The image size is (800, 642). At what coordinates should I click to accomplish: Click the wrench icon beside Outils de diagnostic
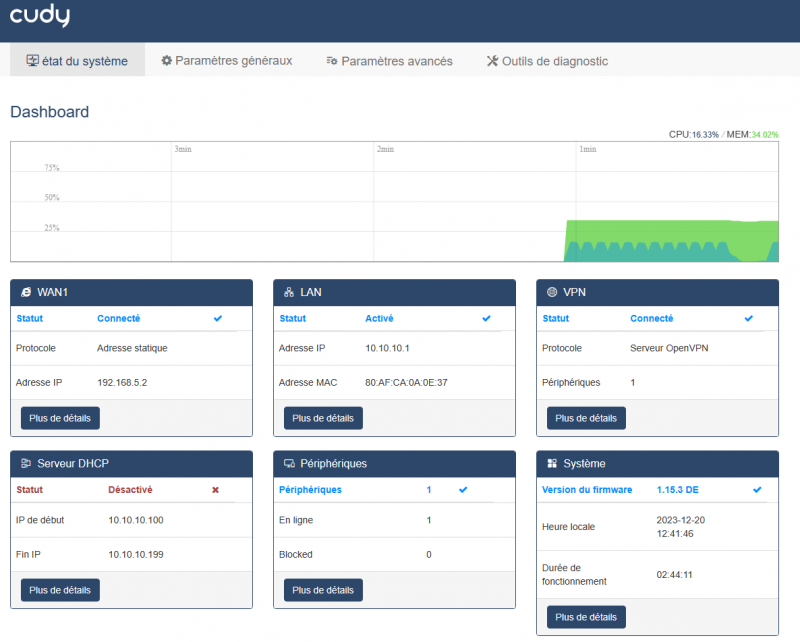491,60
